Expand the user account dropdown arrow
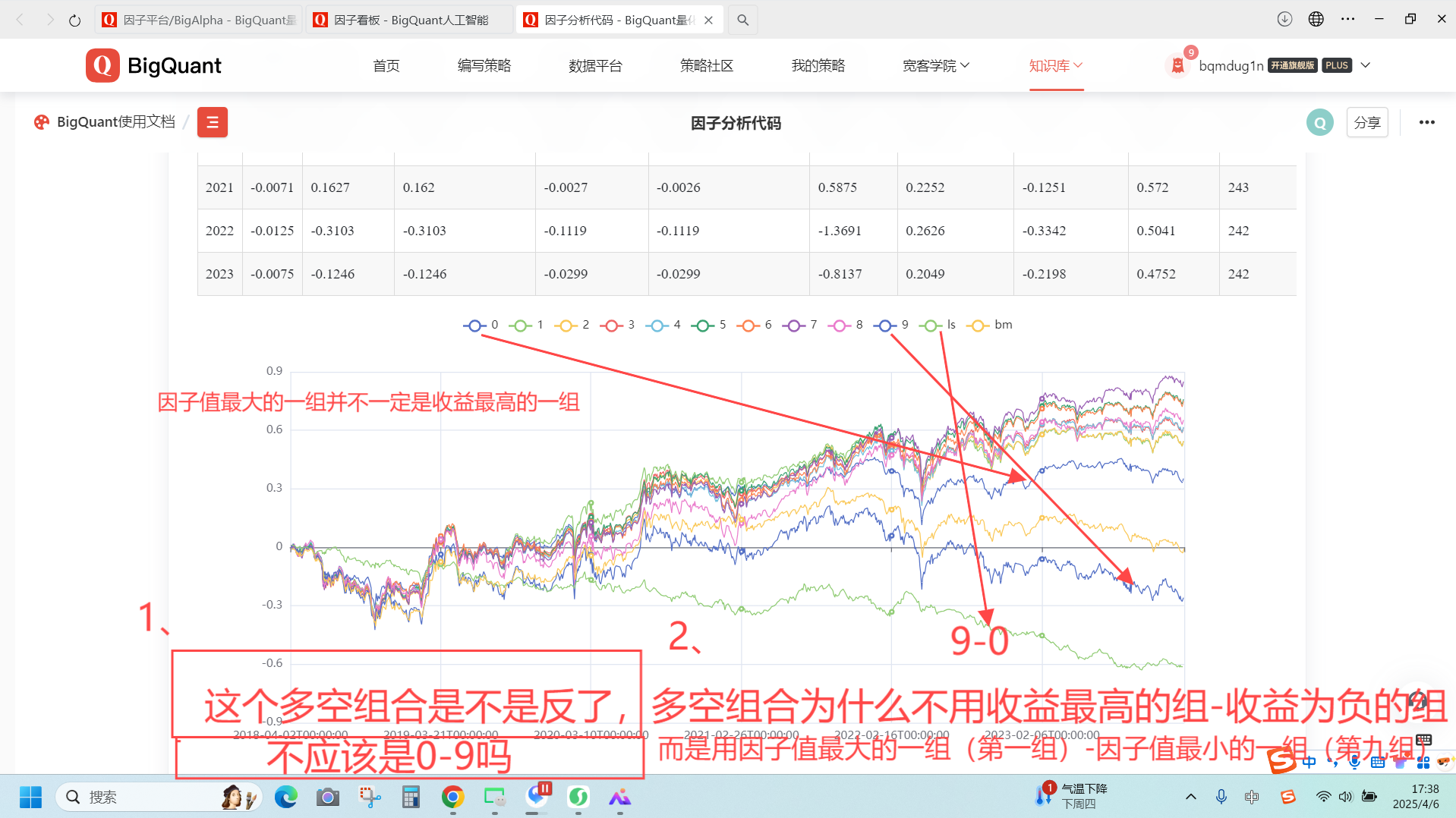 pos(1365,65)
